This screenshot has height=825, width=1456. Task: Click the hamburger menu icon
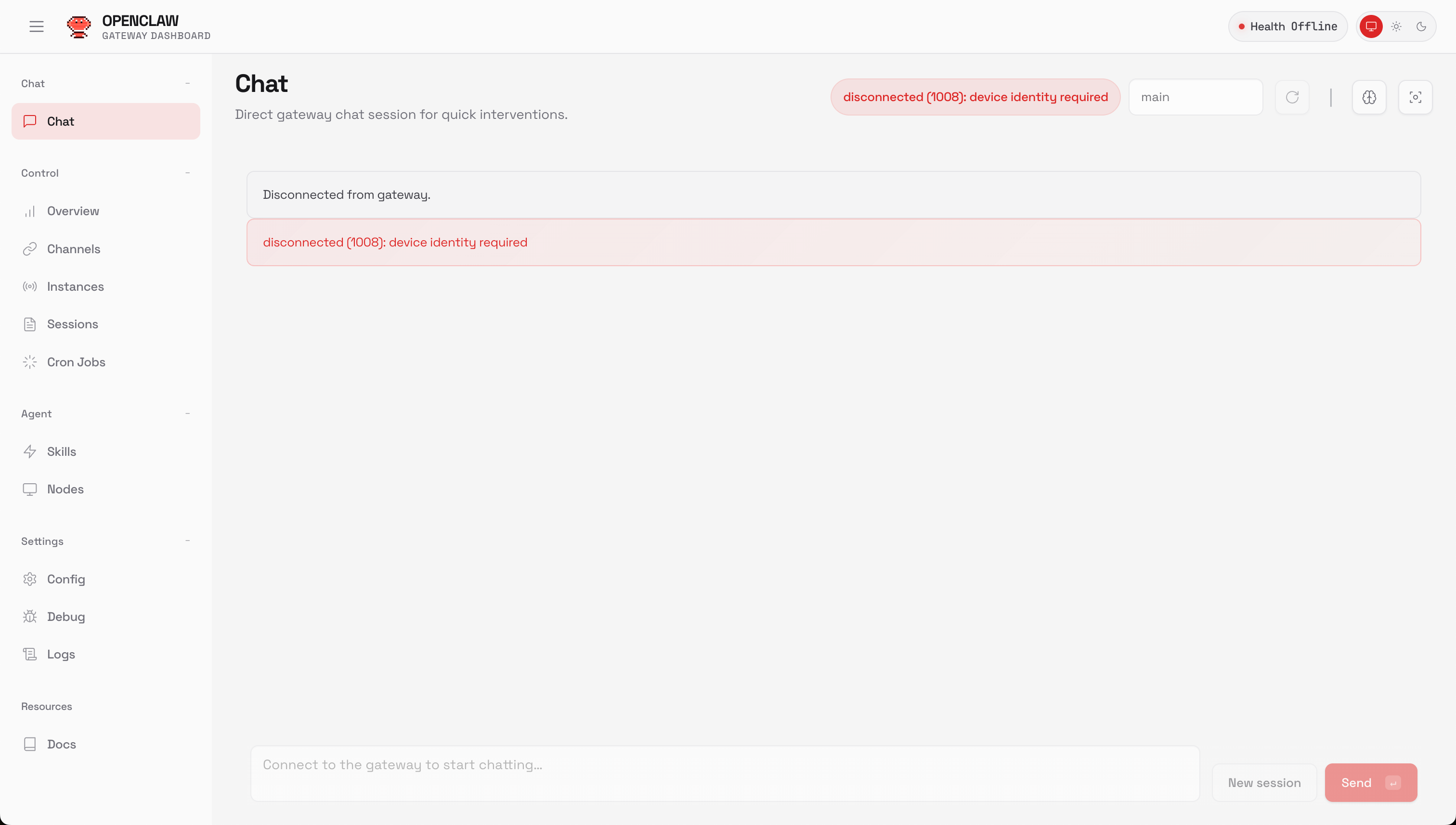(36, 26)
